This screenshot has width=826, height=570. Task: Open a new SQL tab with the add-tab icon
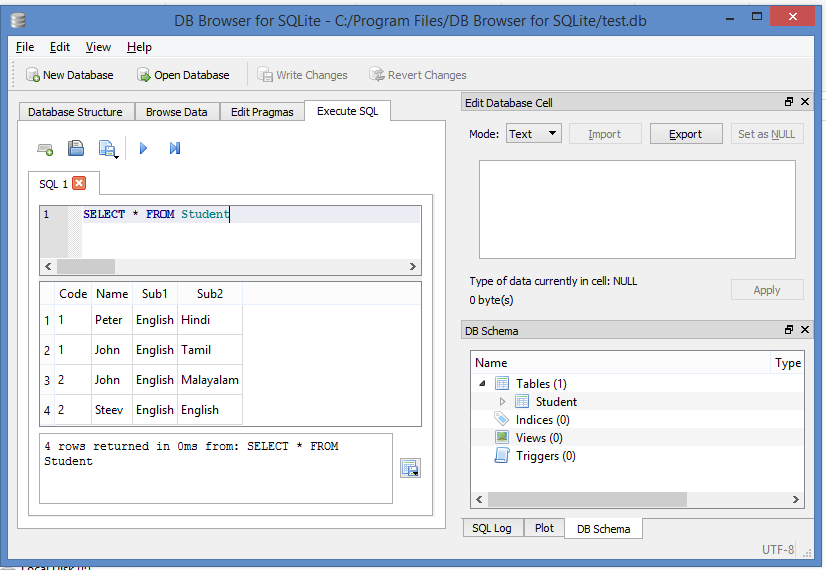pos(45,150)
